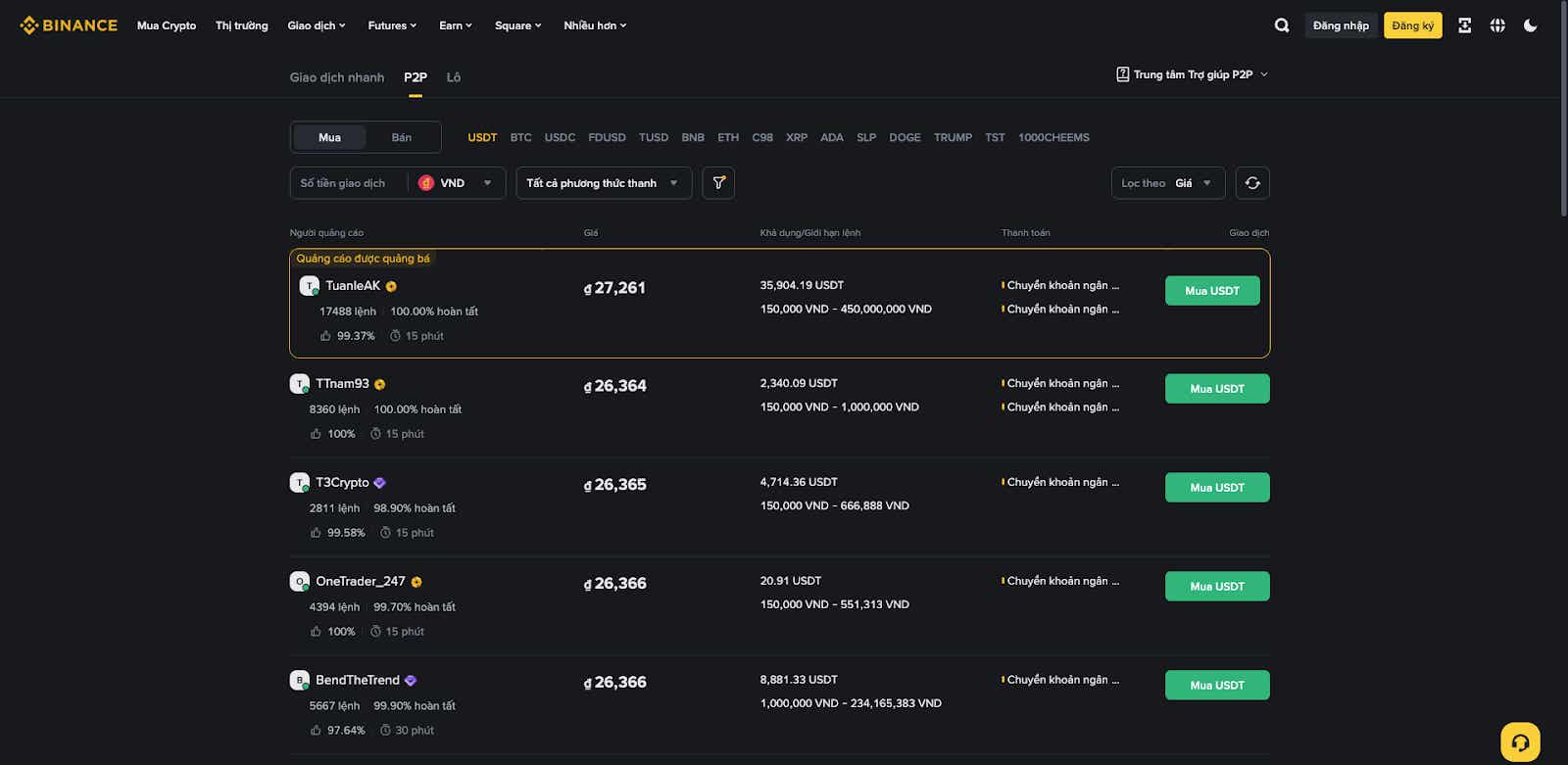Expand the Square menu
The width and height of the screenshot is (1568, 765).
(x=518, y=25)
